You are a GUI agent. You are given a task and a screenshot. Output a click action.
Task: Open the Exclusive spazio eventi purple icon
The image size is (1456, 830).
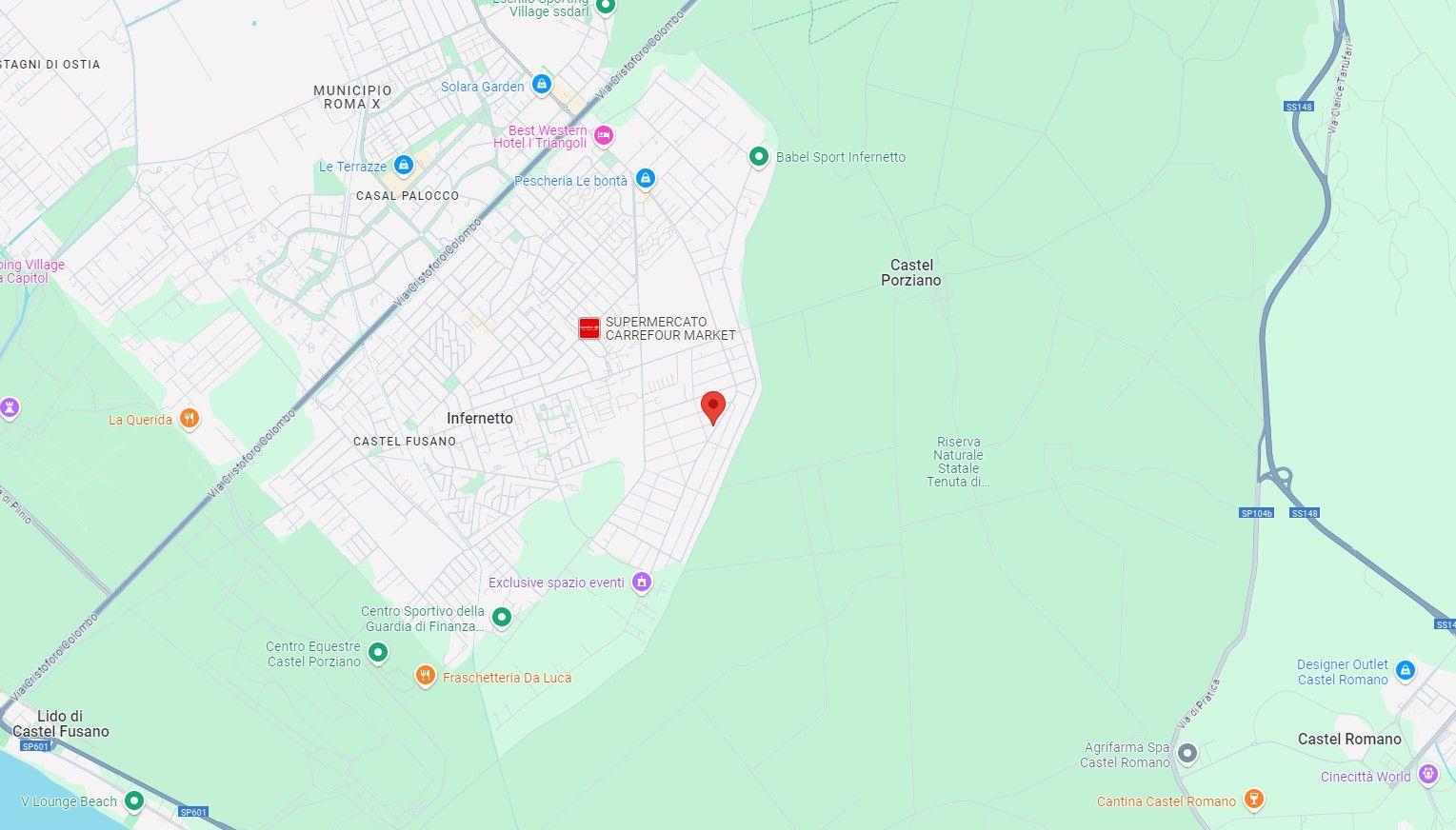[x=642, y=582]
